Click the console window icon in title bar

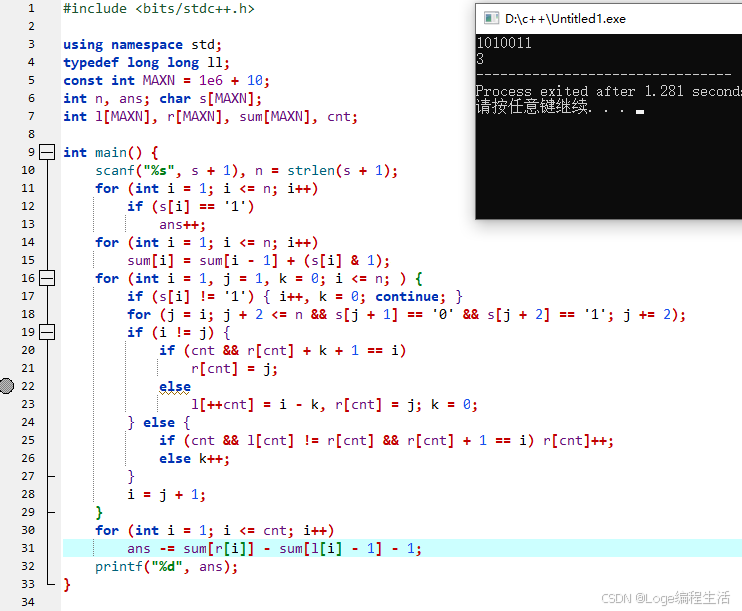491,18
